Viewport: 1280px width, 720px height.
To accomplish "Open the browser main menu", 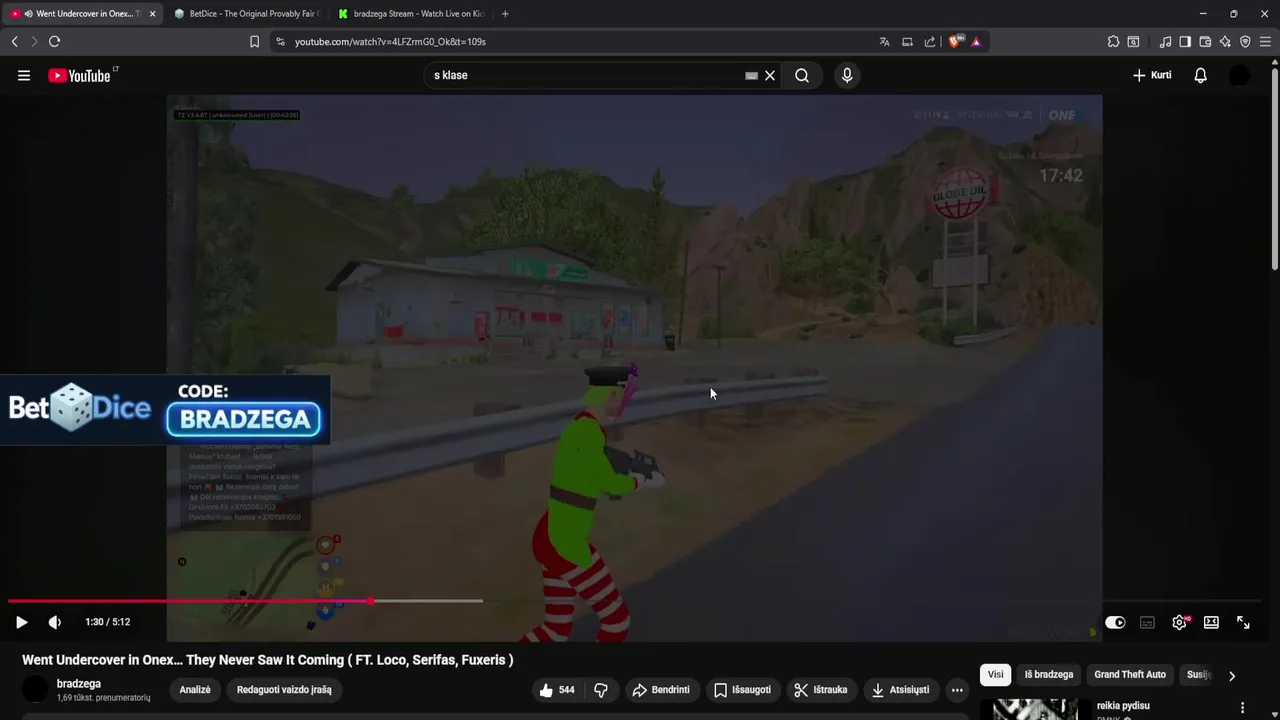I will pos(1265,42).
